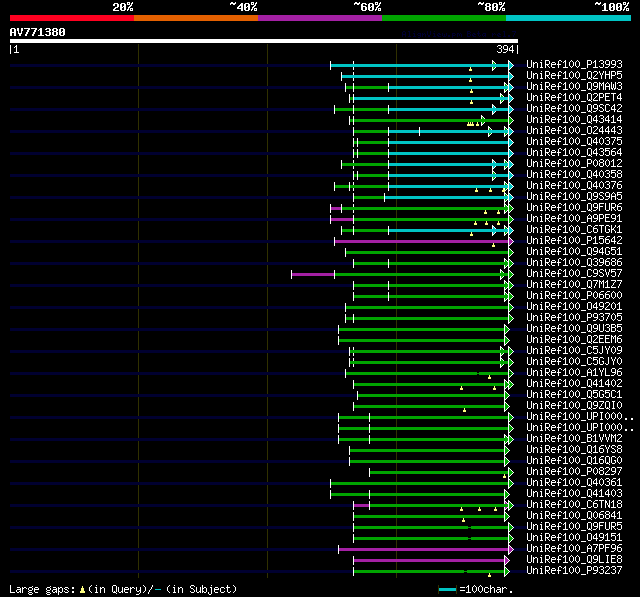Select the UniRef100_C6TN18 label
640x597 pixels.
coord(574,505)
